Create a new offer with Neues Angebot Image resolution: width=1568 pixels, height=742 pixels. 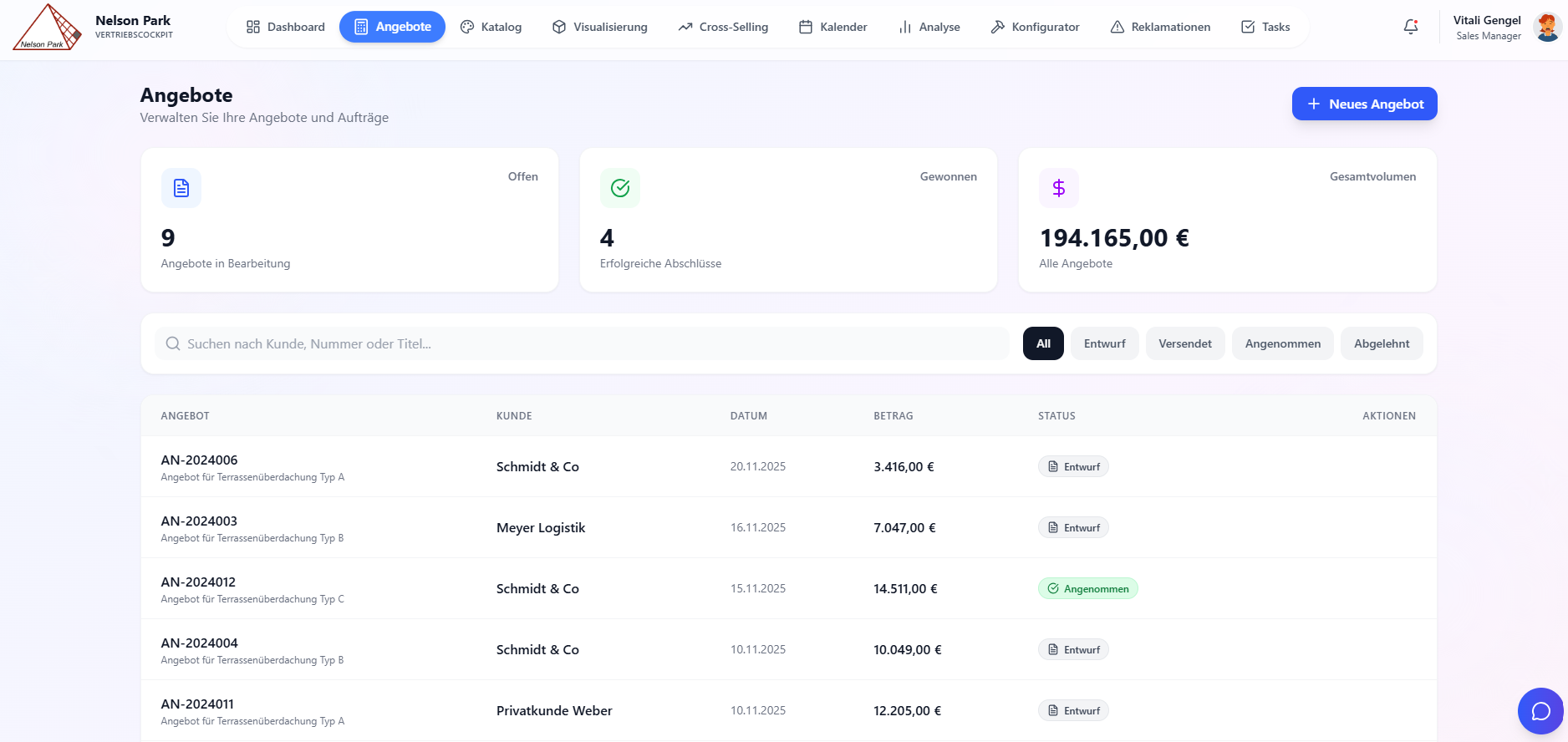[x=1365, y=104]
